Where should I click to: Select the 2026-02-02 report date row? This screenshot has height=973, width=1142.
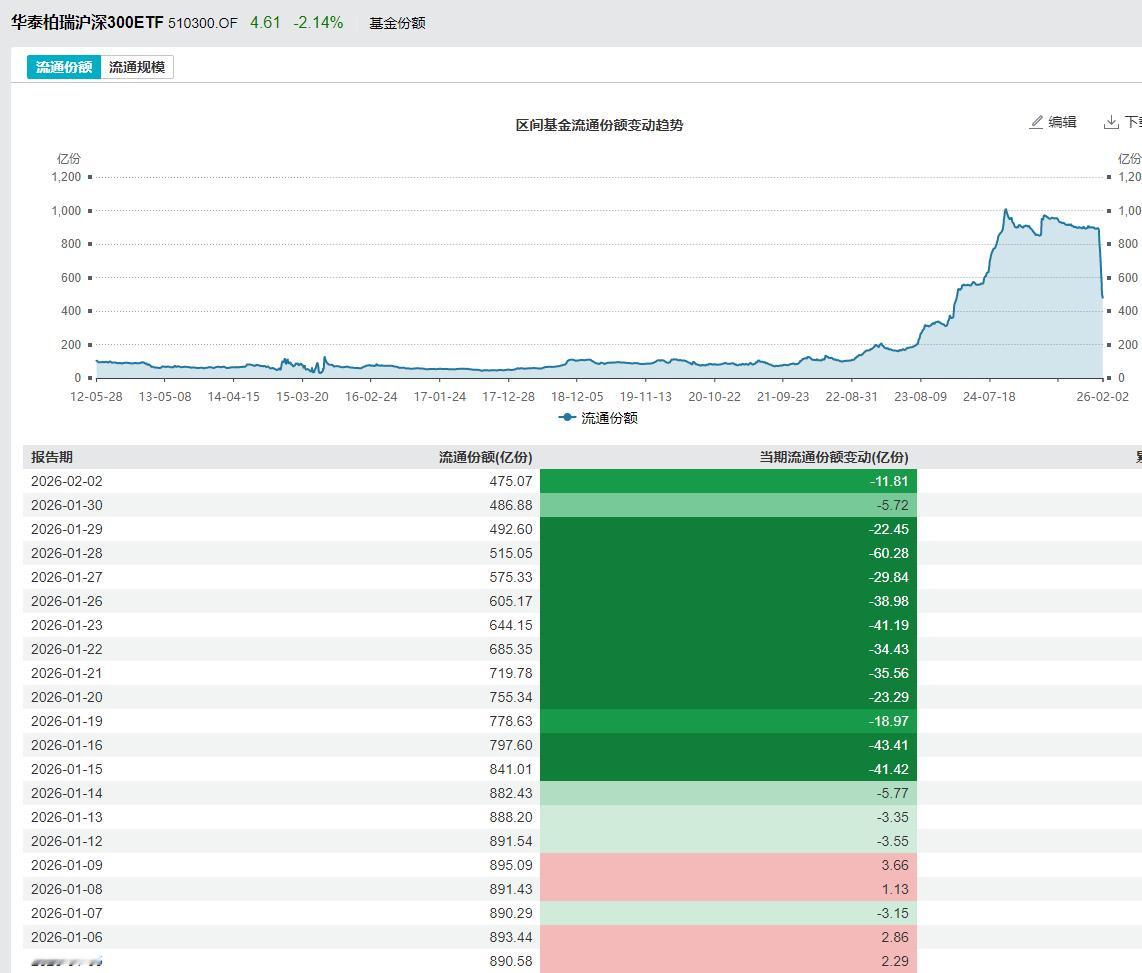[x=67, y=481]
